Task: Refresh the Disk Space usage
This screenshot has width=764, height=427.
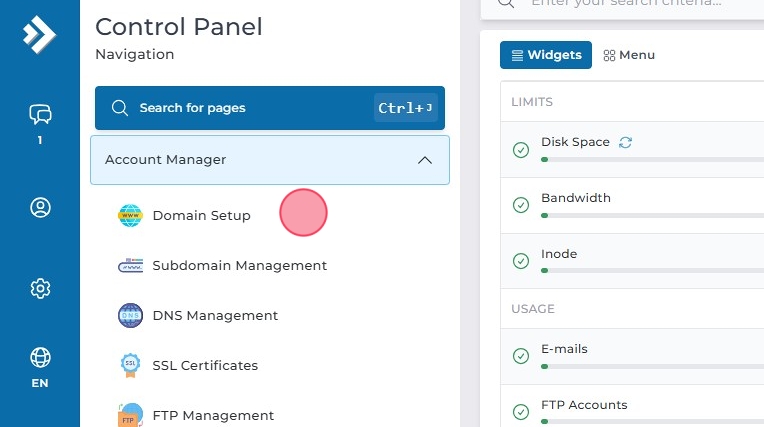Action: tap(626, 142)
